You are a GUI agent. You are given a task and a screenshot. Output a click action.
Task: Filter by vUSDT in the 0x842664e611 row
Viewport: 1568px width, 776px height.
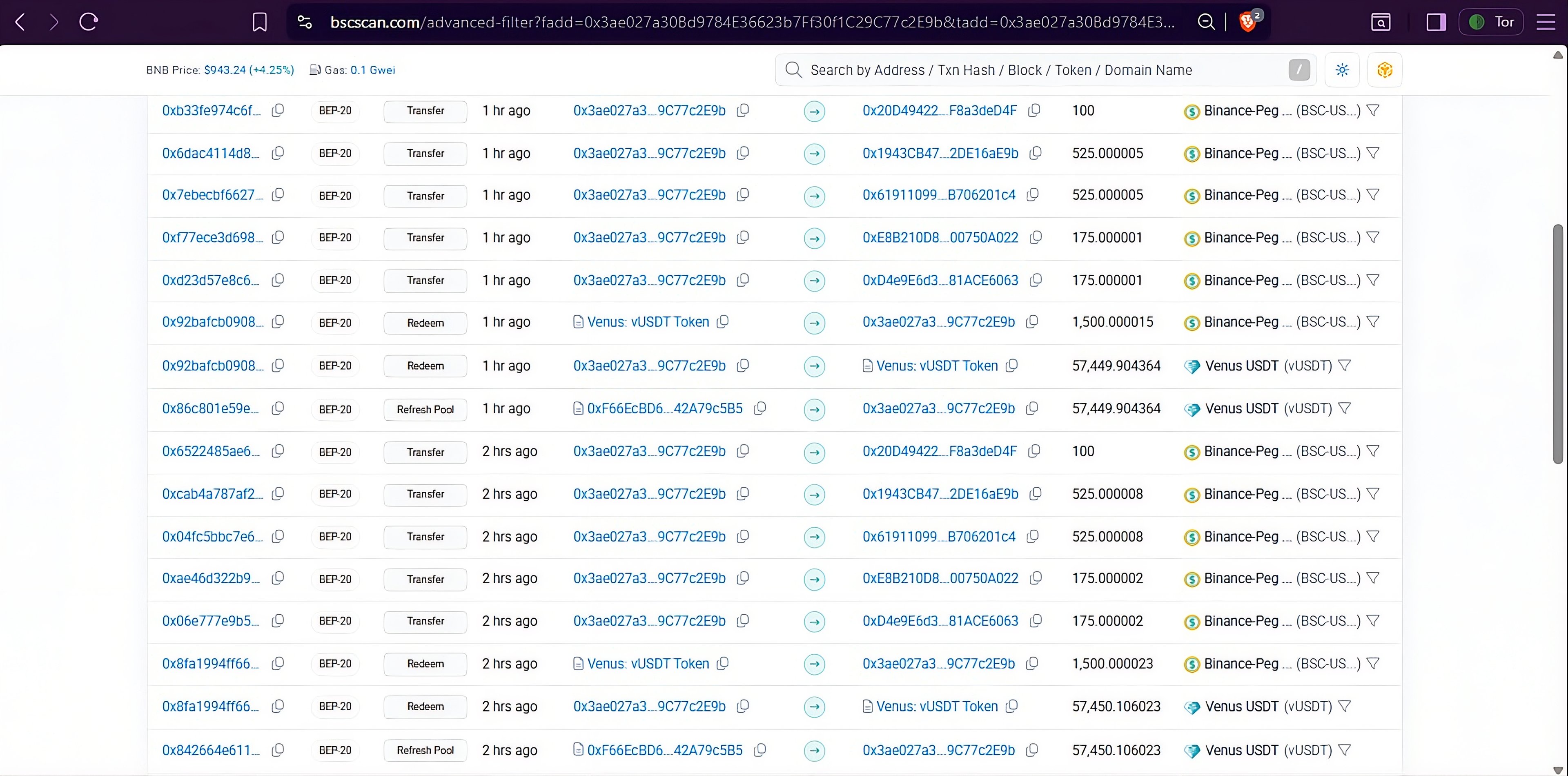point(1345,750)
